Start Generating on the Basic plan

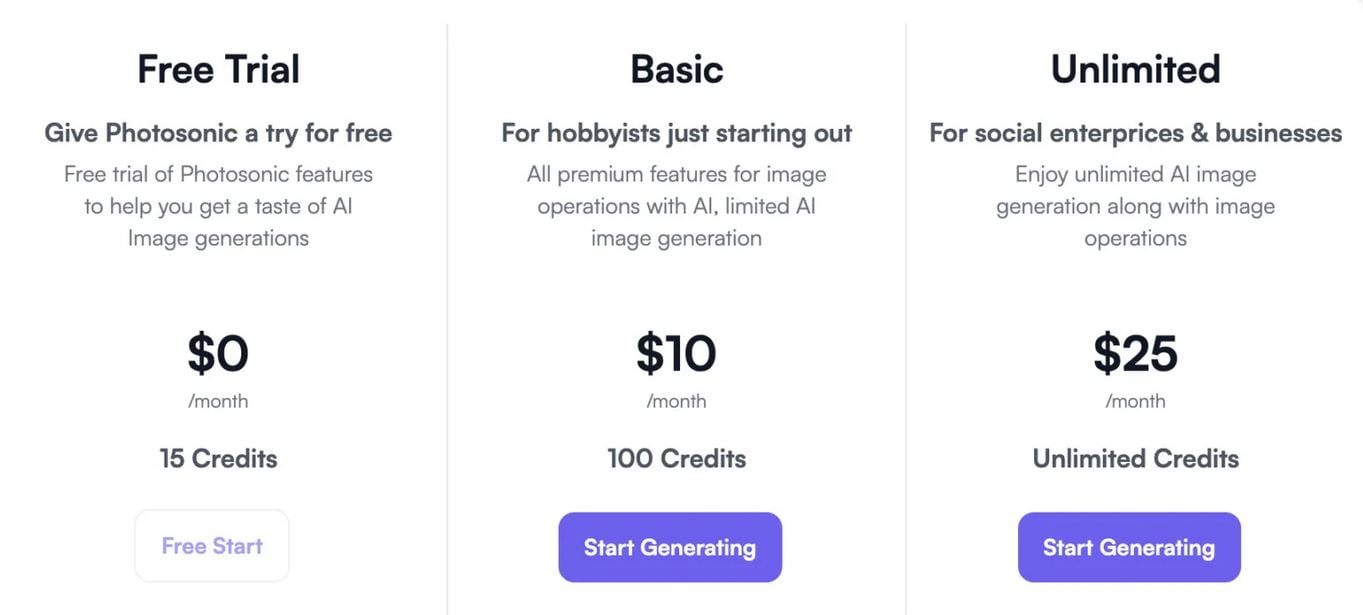point(670,547)
